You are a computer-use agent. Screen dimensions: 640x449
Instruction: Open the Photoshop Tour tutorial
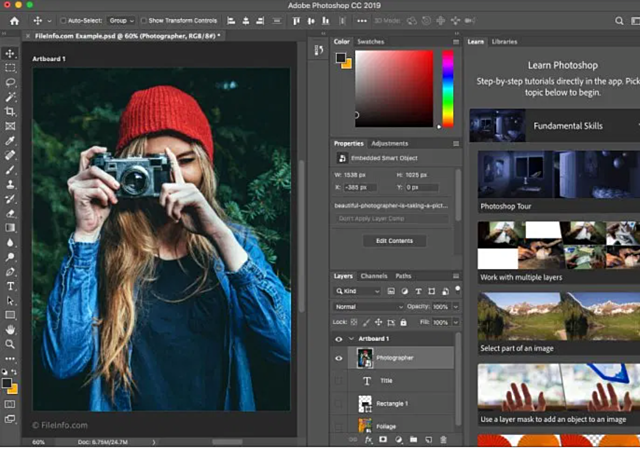[x=559, y=182]
